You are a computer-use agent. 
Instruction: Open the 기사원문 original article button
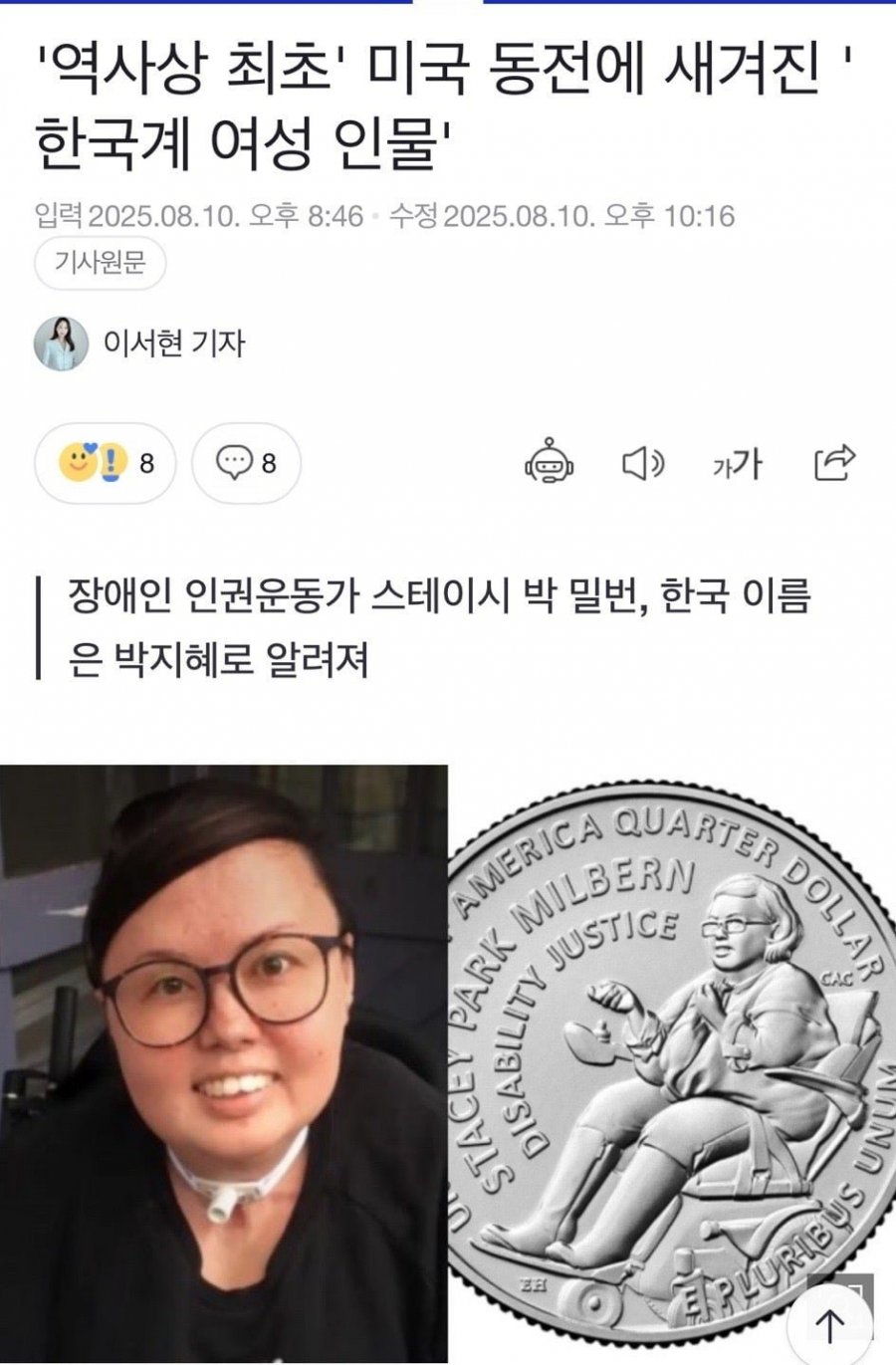click(100, 264)
